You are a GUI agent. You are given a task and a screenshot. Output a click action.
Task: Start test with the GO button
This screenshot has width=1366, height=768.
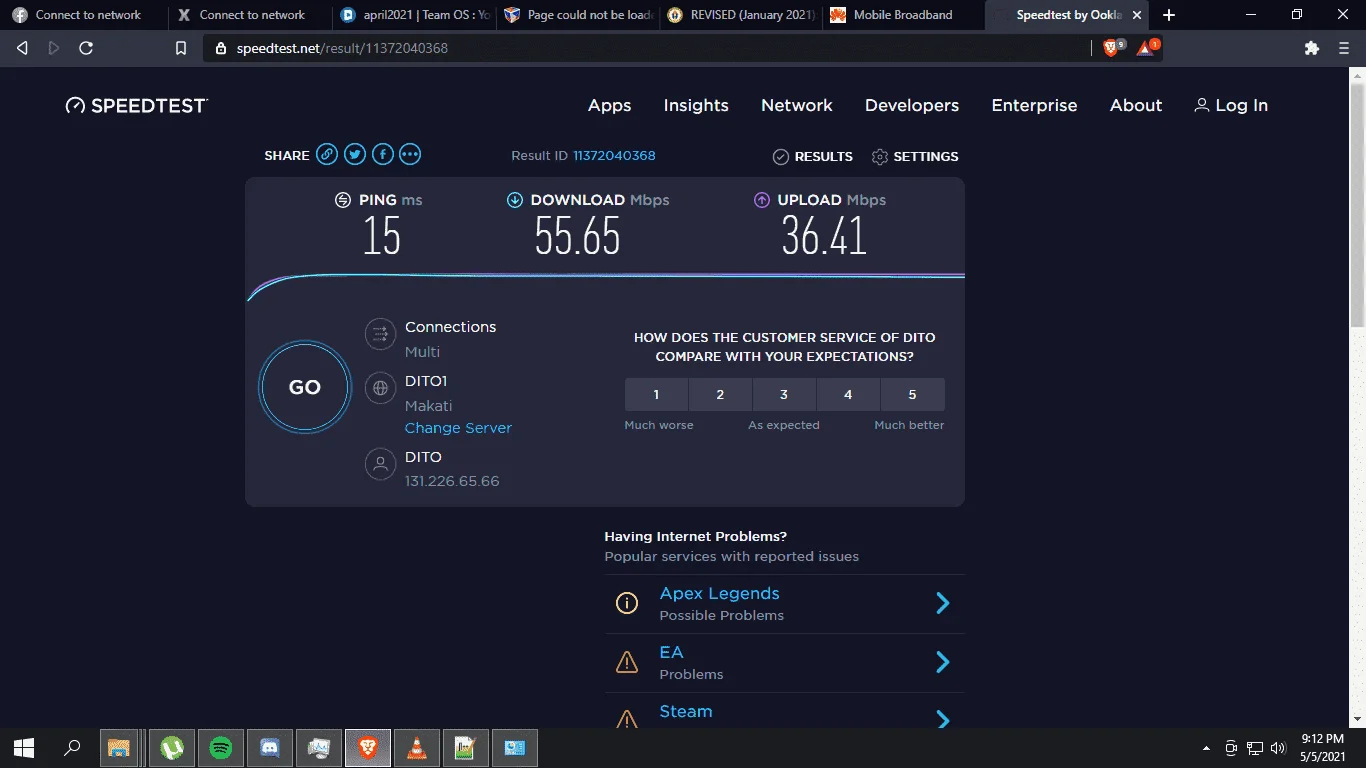pos(305,388)
